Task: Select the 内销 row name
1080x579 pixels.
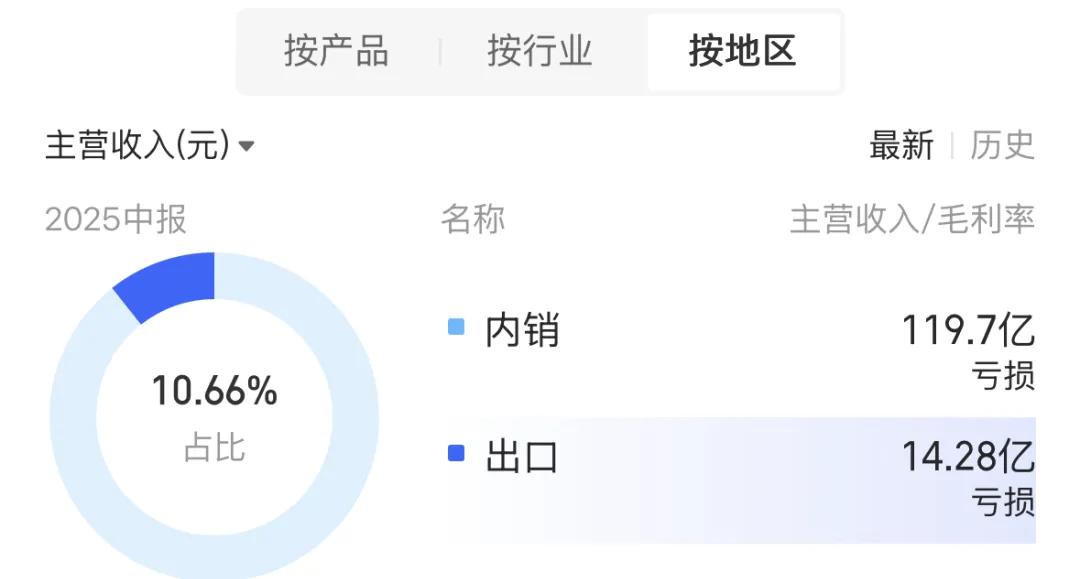Action: pyautogui.click(x=522, y=330)
